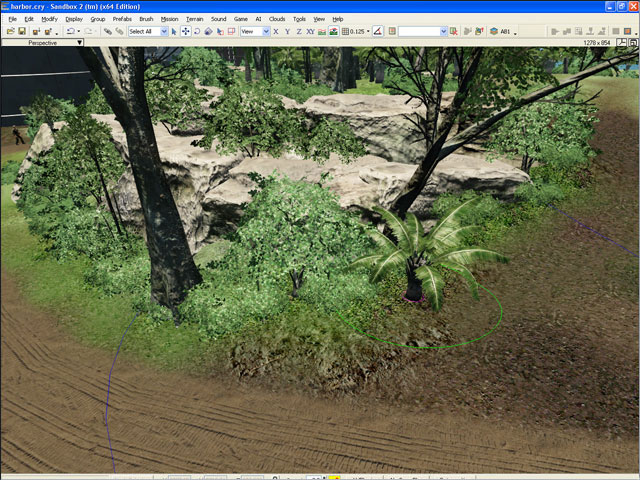Open the layer stack icon beside AB1
The image size is (640, 480).
tap(494, 31)
